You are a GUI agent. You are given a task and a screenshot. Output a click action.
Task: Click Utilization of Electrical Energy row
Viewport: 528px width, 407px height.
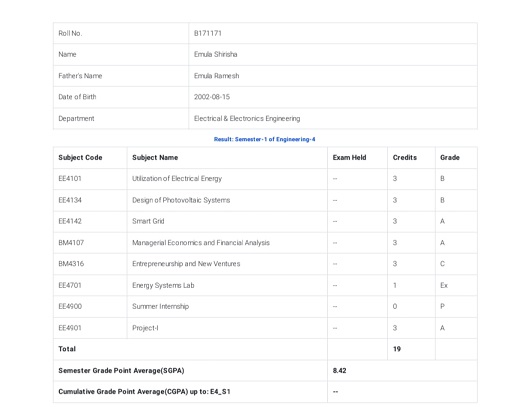pos(265,179)
